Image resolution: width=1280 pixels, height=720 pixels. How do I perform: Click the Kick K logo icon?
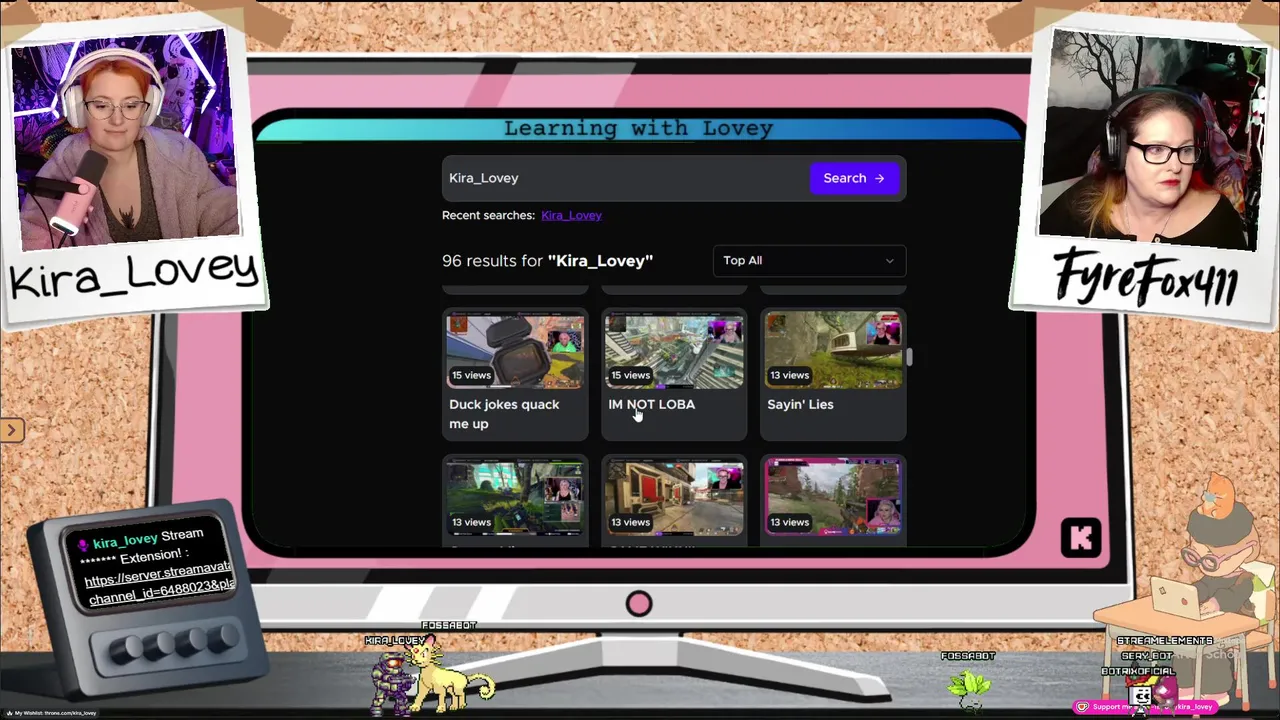[x=1081, y=538]
